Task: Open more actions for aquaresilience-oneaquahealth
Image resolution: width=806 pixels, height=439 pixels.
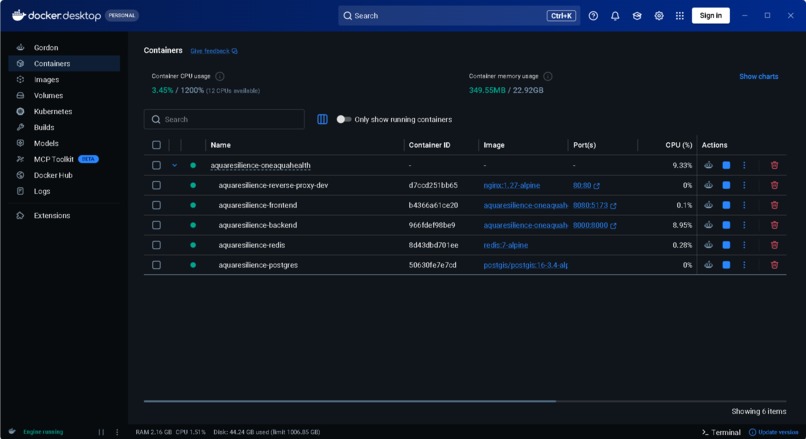Action: point(744,165)
